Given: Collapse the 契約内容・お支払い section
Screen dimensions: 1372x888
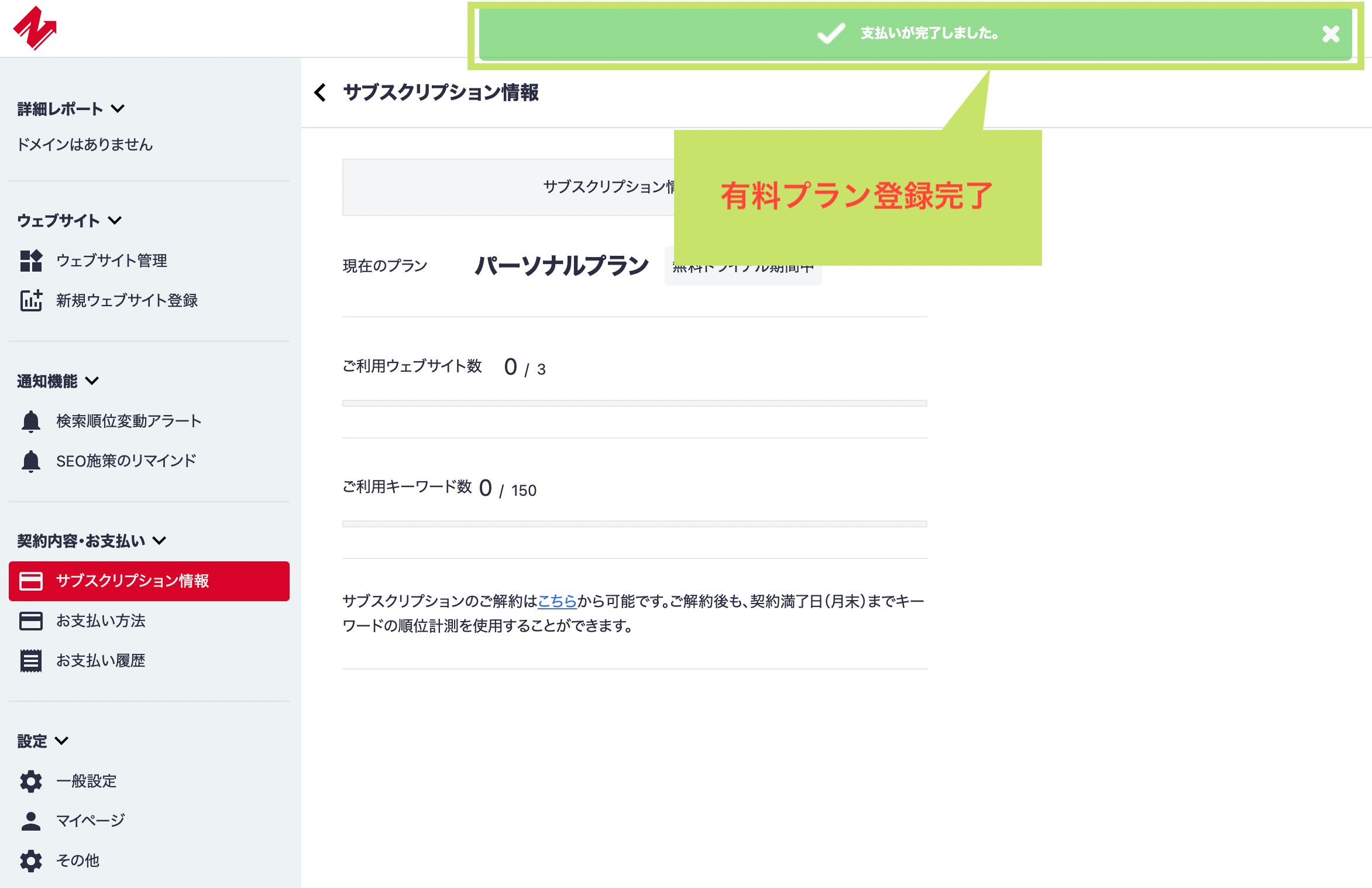Looking at the screenshot, I should (x=159, y=541).
